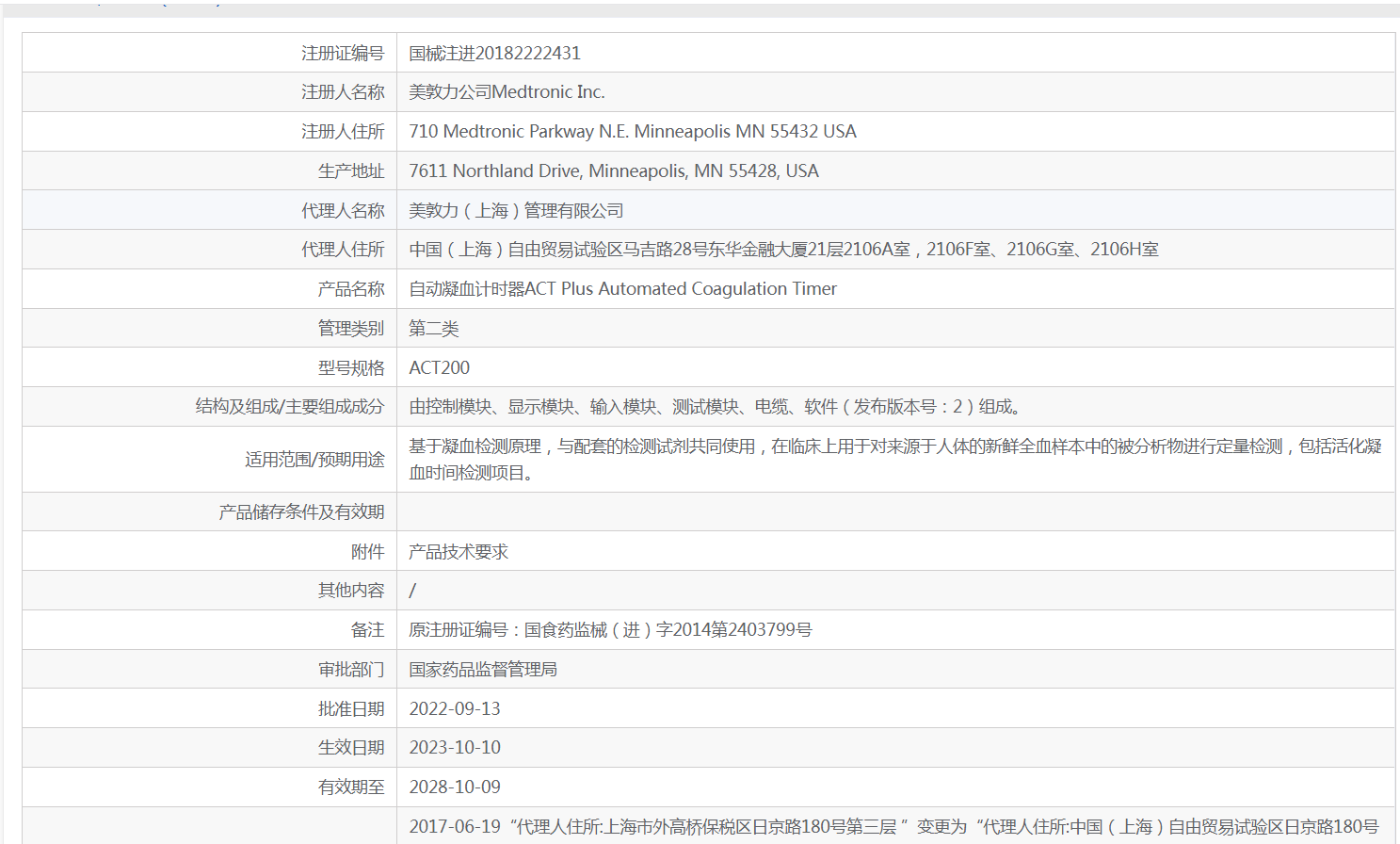
Task: Click the approval date 2022-09-13
Action: click(x=455, y=709)
